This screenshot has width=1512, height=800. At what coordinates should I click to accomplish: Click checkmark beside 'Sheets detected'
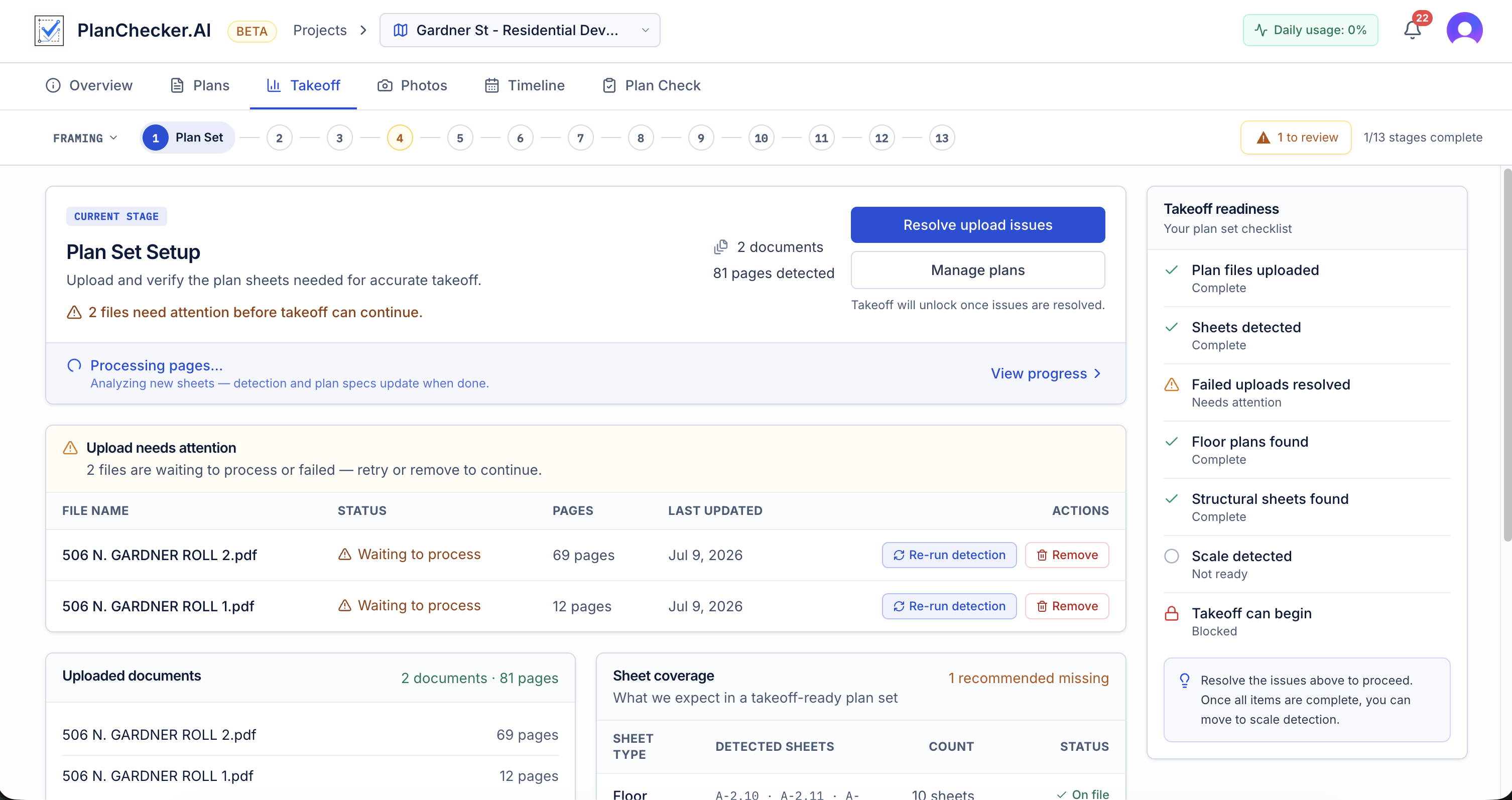click(x=1171, y=327)
